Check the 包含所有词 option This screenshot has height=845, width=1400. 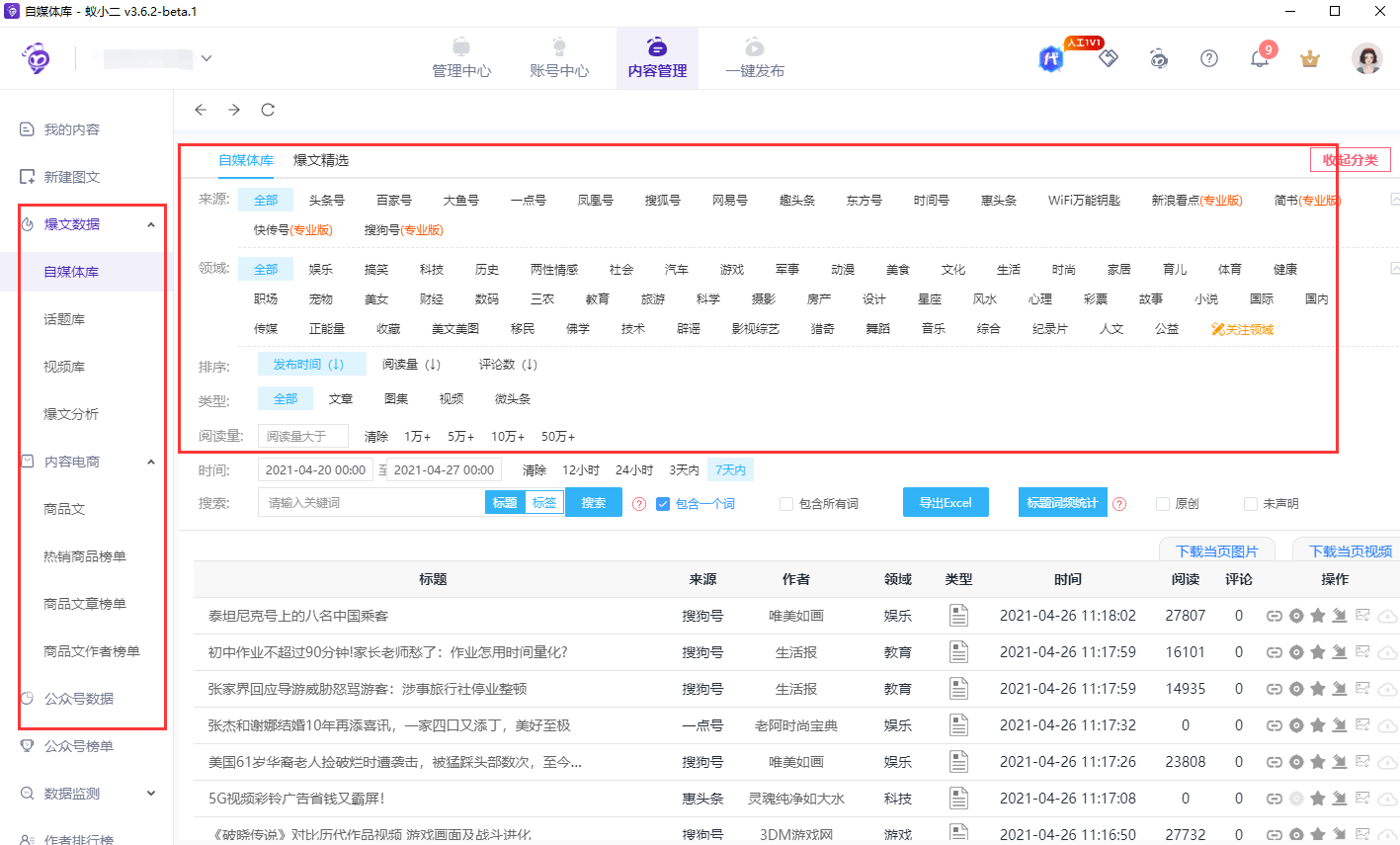(x=786, y=505)
